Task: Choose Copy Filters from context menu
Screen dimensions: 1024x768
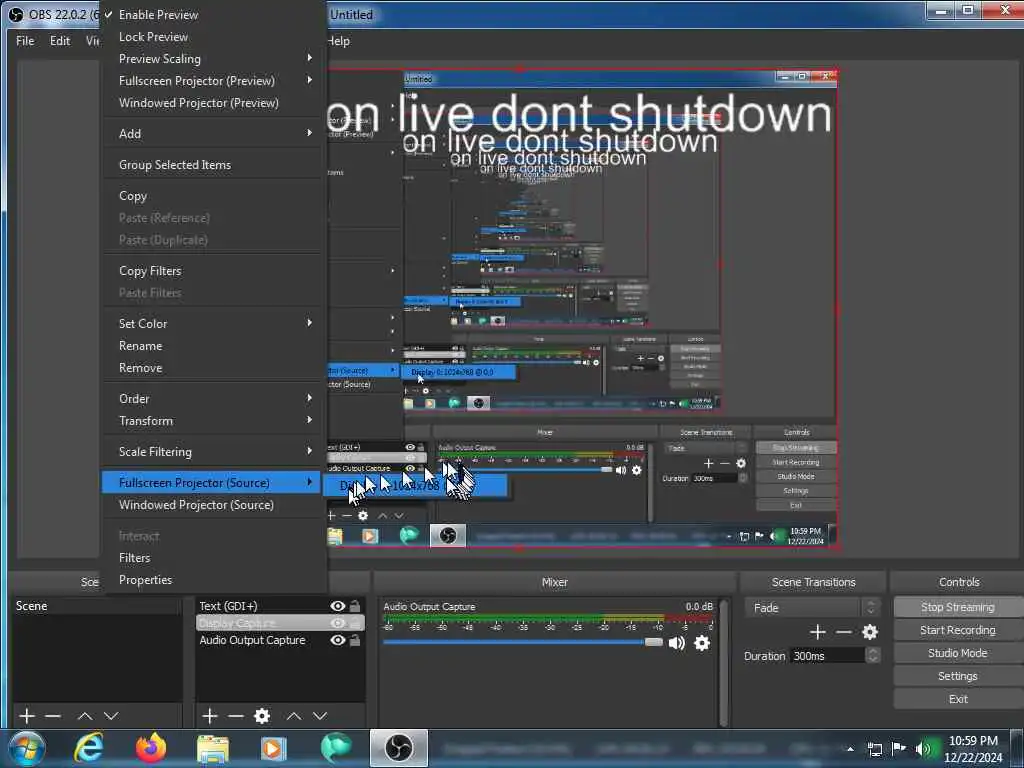Action: click(214, 271)
